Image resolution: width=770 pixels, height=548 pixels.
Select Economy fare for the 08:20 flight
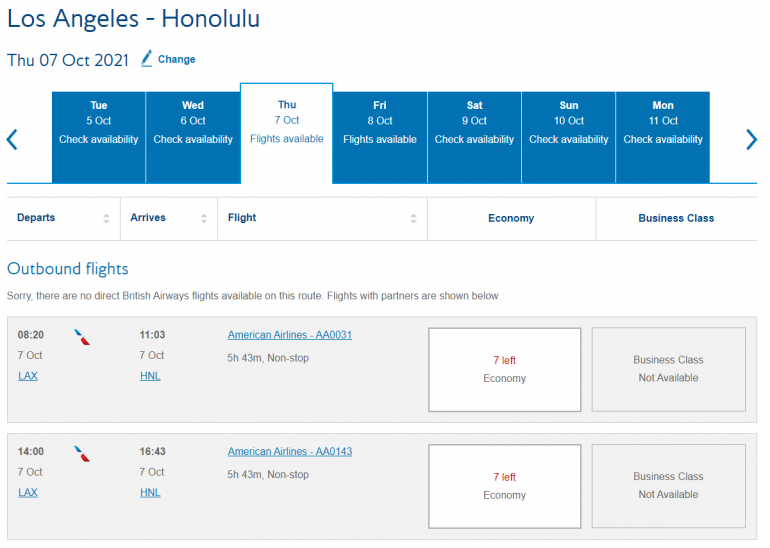[504, 369]
